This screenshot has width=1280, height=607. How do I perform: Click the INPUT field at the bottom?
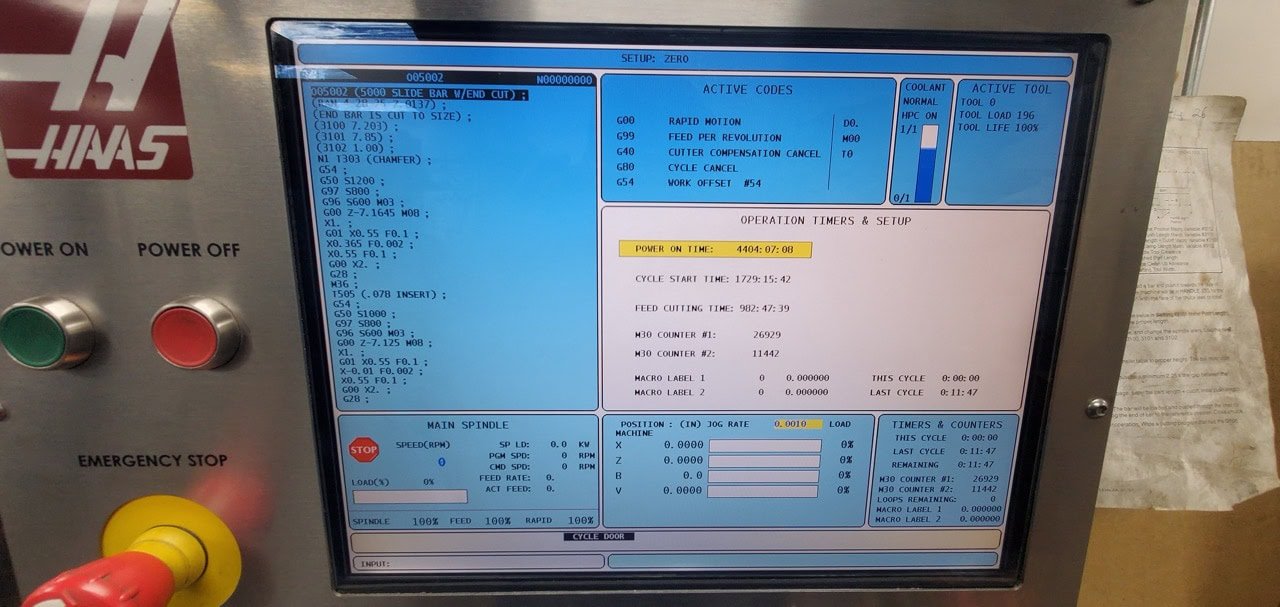click(x=478, y=562)
